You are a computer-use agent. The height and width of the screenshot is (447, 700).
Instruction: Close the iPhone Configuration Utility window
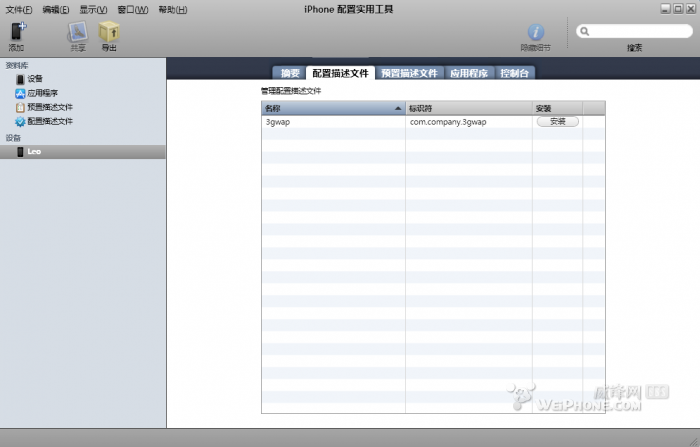pos(691,8)
